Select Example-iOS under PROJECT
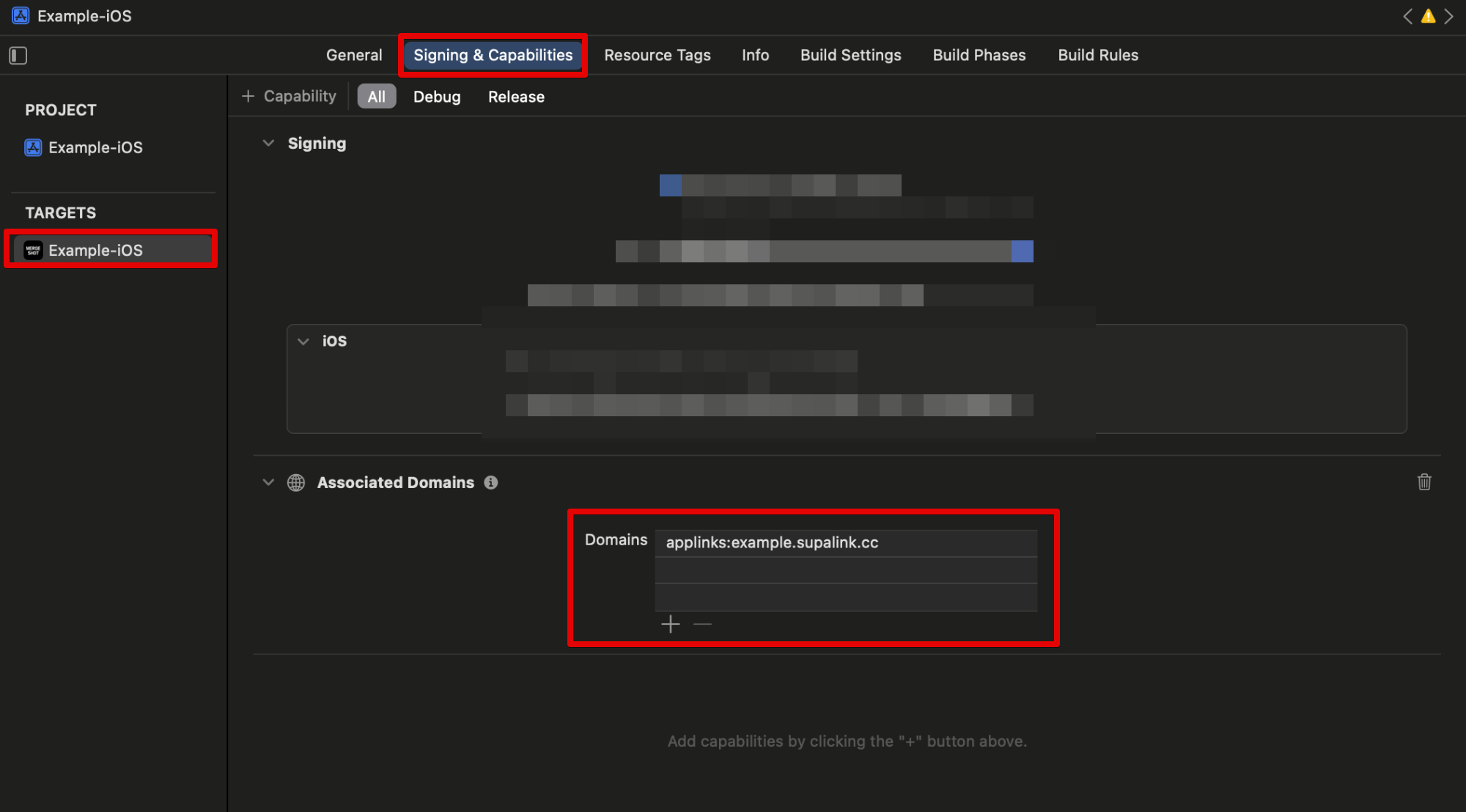Image resolution: width=1466 pixels, height=812 pixels. 95,148
